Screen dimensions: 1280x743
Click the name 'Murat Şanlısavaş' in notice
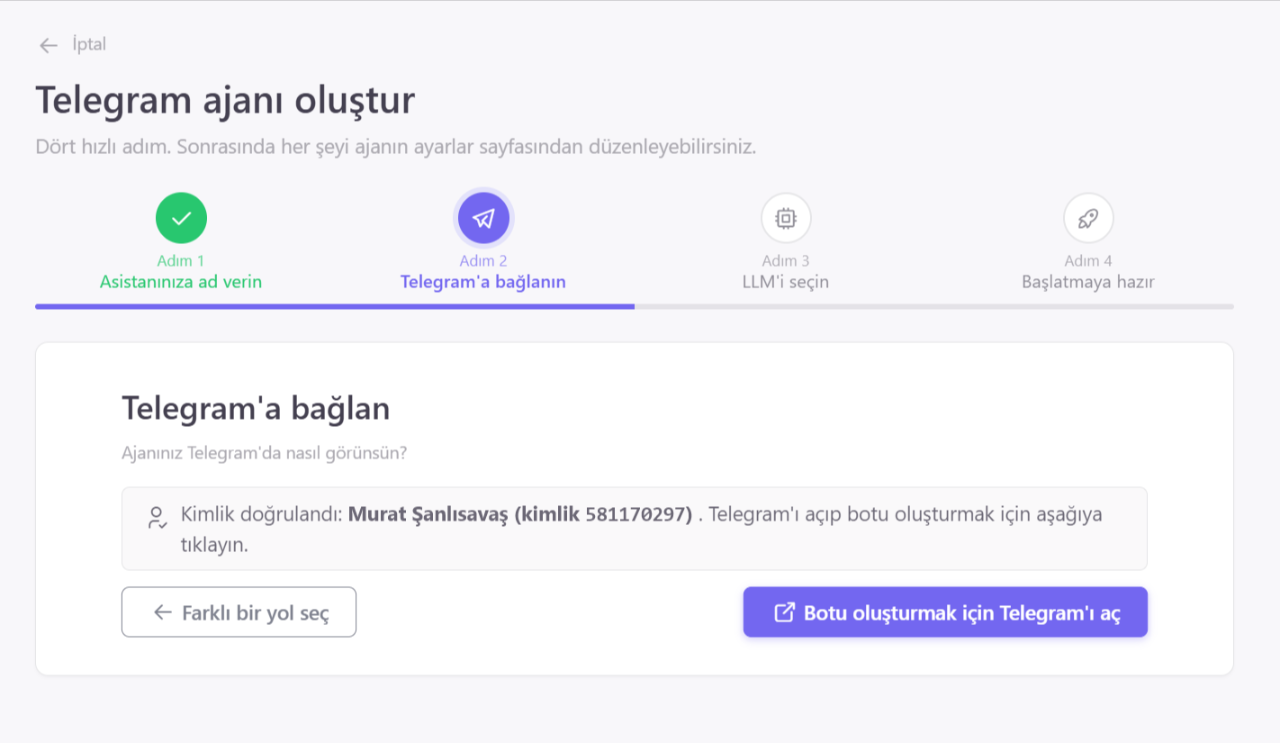428,514
